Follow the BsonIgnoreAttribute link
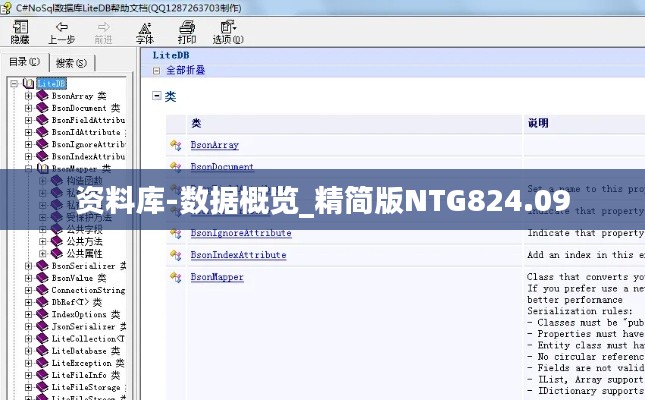The height and width of the screenshot is (400, 645). click(x=240, y=233)
